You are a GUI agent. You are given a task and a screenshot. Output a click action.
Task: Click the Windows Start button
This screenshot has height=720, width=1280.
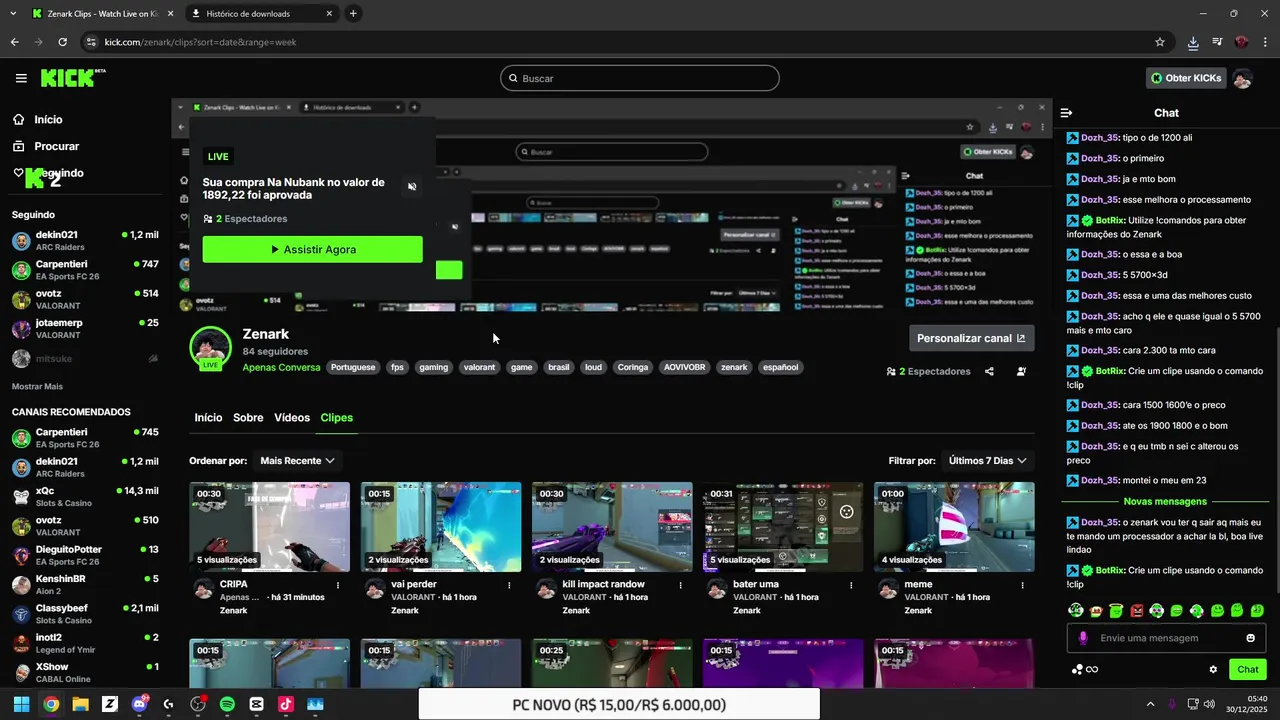coord(21,704)
